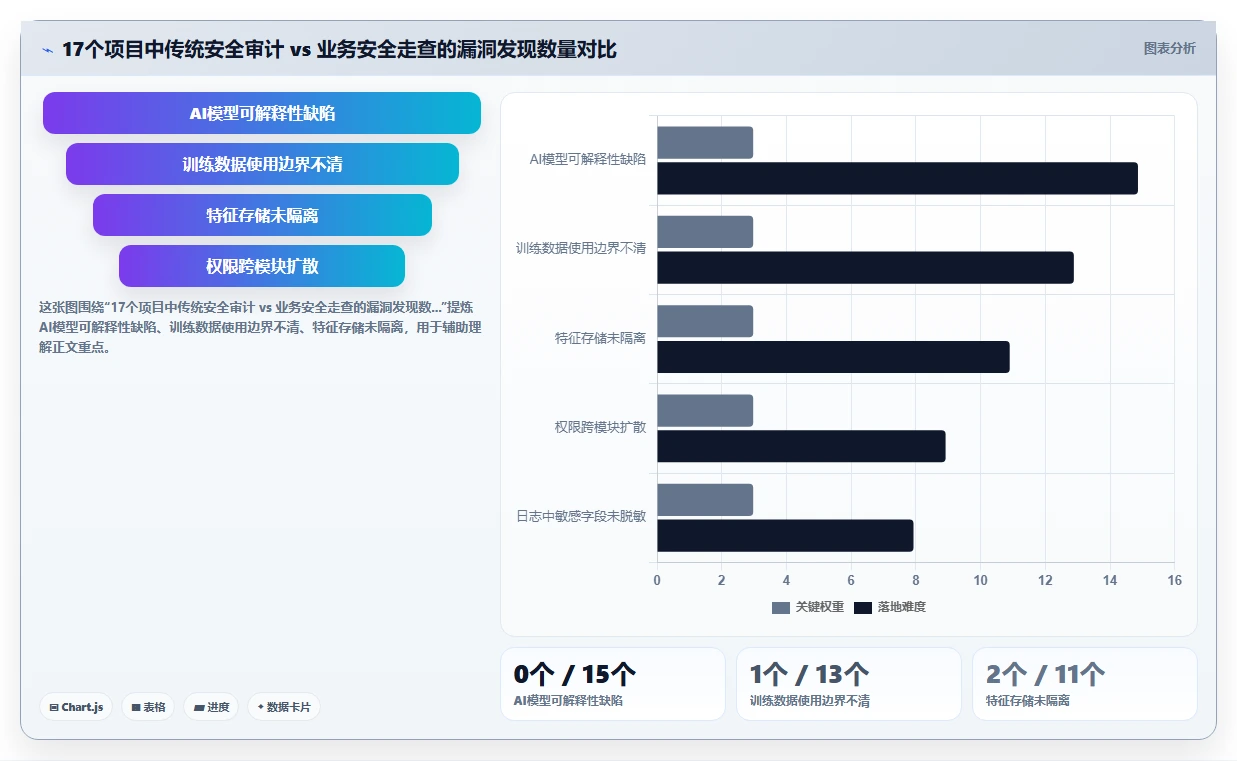
Task: Click the 落地难度 legend label
Action: pyautogui.click(x=902, y=607)
